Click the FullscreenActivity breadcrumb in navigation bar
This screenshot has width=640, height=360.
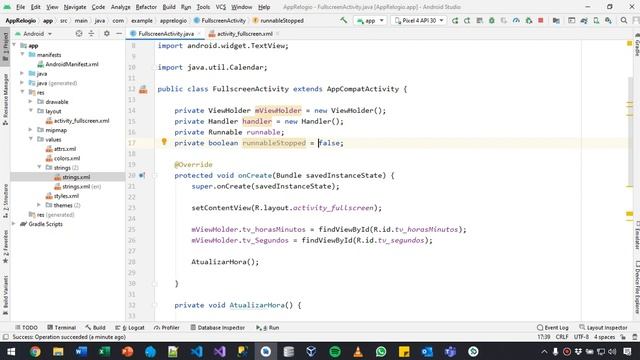tap(220, 20)
